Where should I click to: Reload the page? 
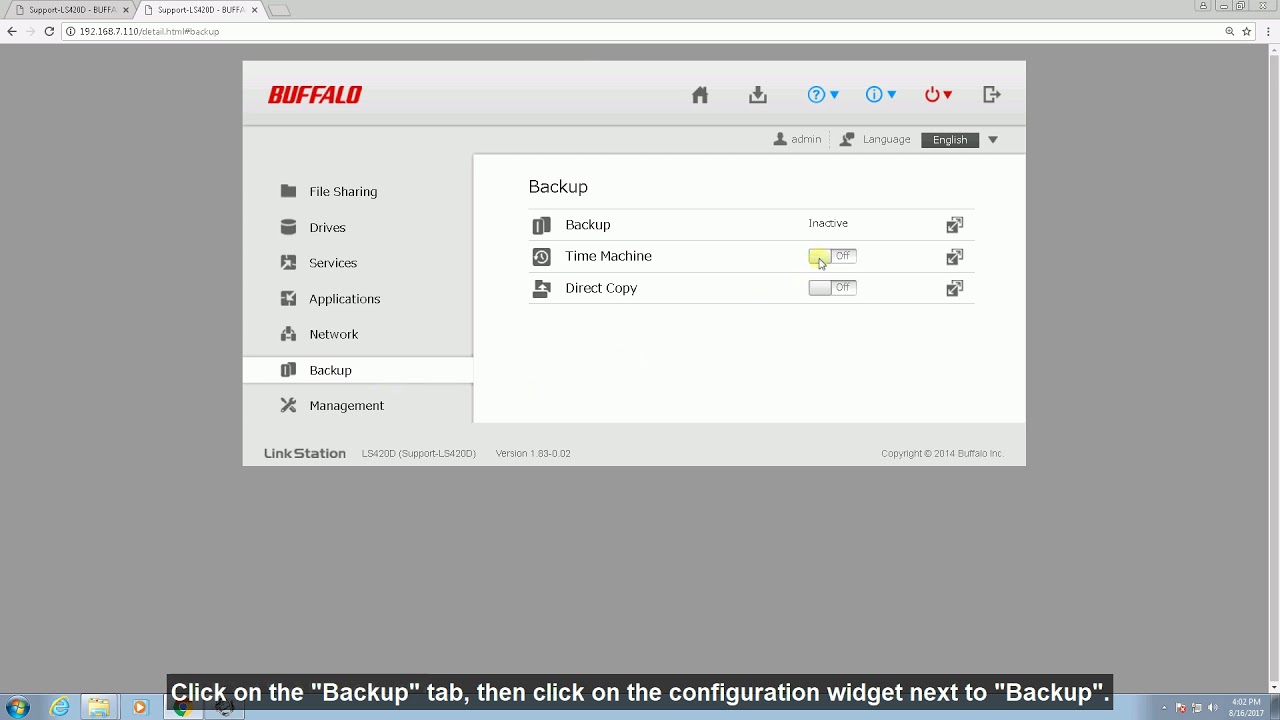(x=49, y=32)
